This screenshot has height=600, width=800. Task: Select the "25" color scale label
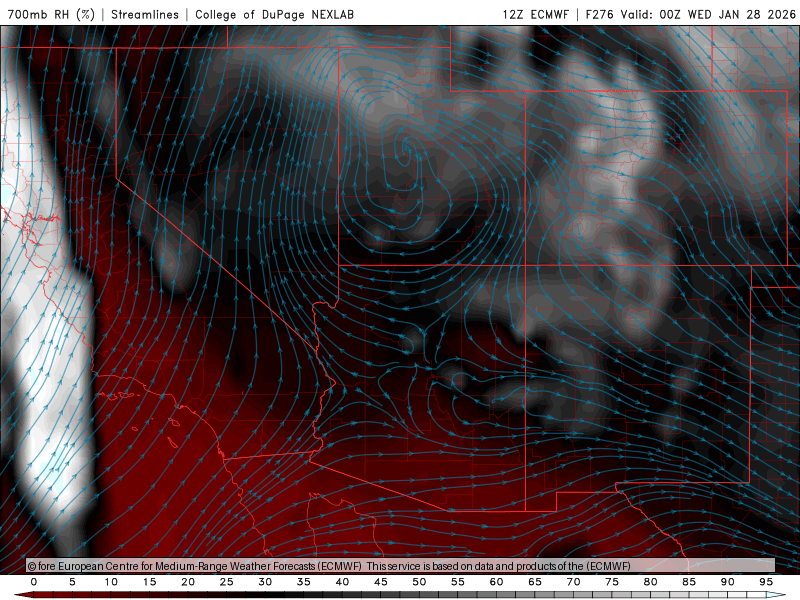tap(227, 582)
